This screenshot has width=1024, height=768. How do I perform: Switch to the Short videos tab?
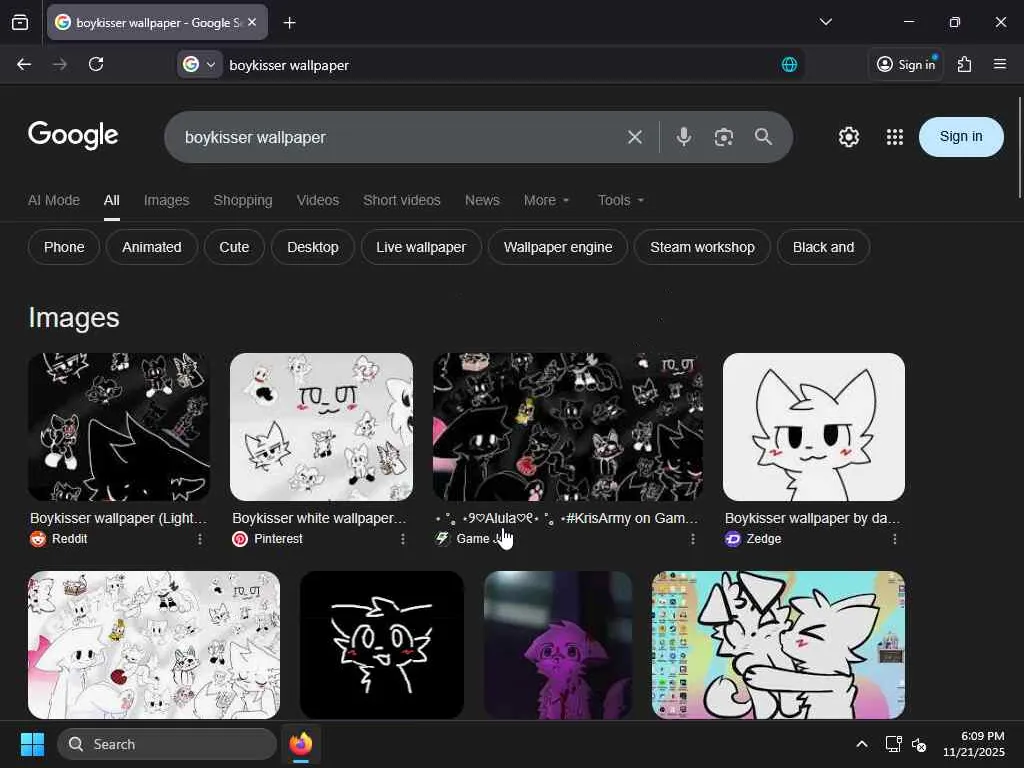(402, 200)
